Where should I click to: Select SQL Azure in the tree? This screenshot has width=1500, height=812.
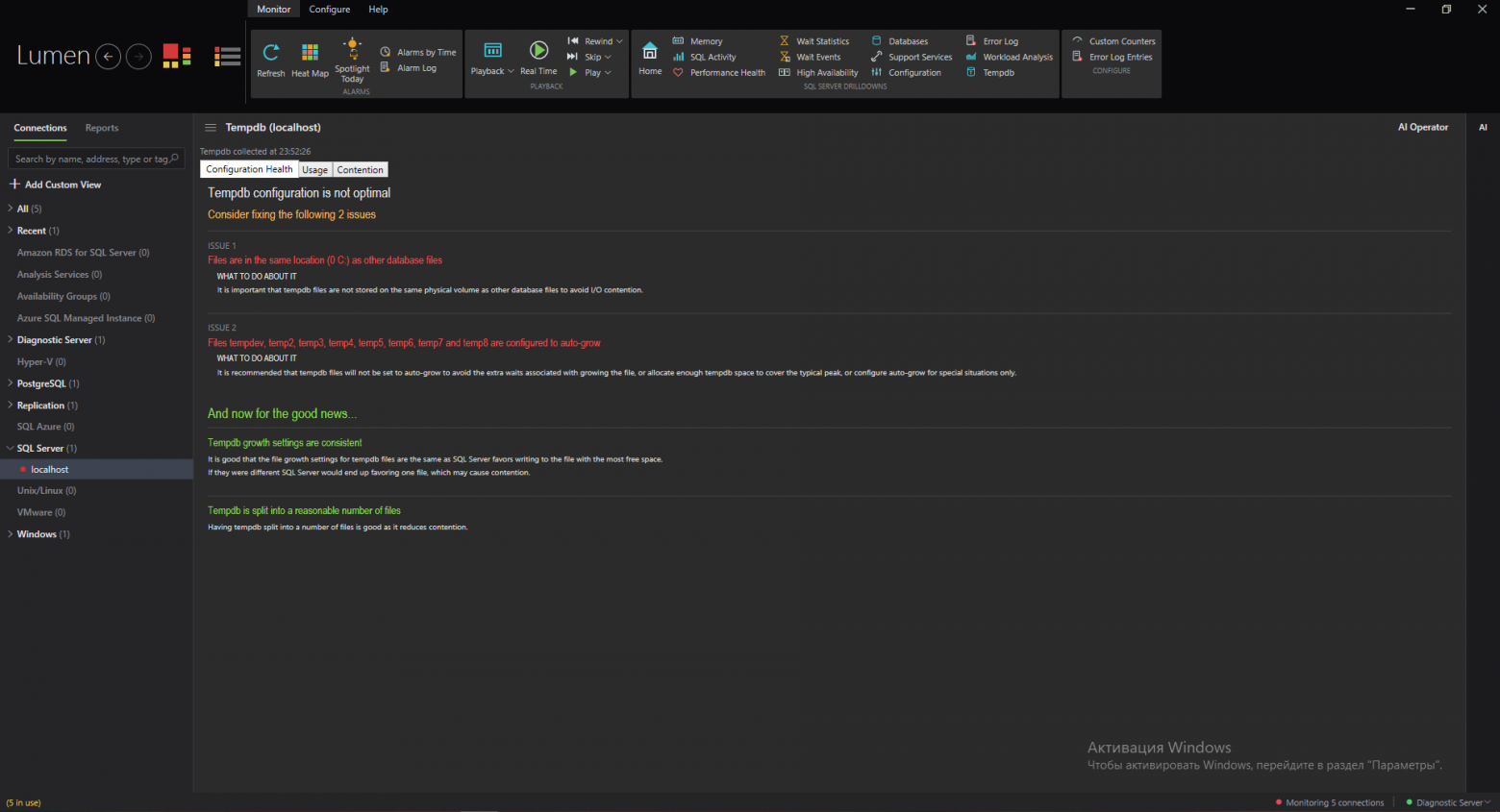coord(45,427)
